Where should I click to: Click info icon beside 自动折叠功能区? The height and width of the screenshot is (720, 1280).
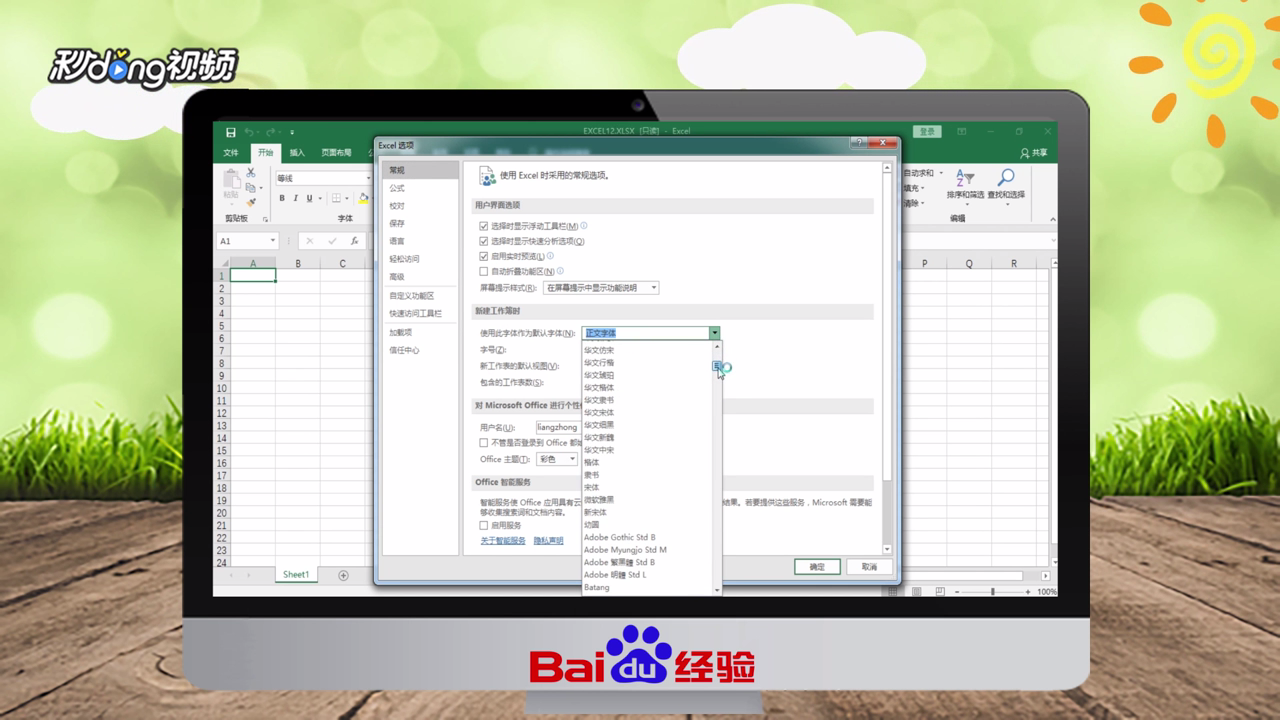[x=560, y=271]
